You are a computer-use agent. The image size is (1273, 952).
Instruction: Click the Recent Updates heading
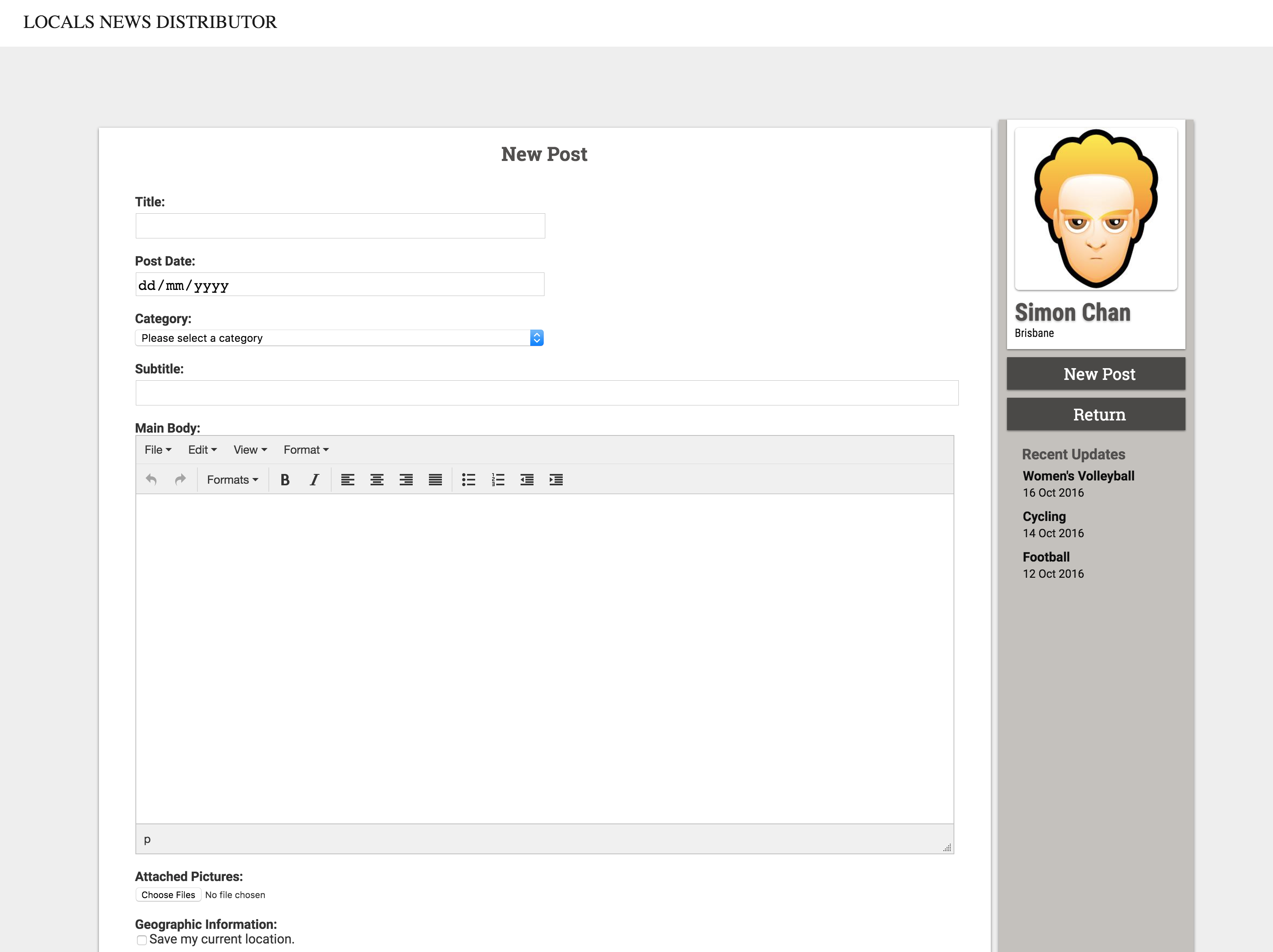point(1073,454)
